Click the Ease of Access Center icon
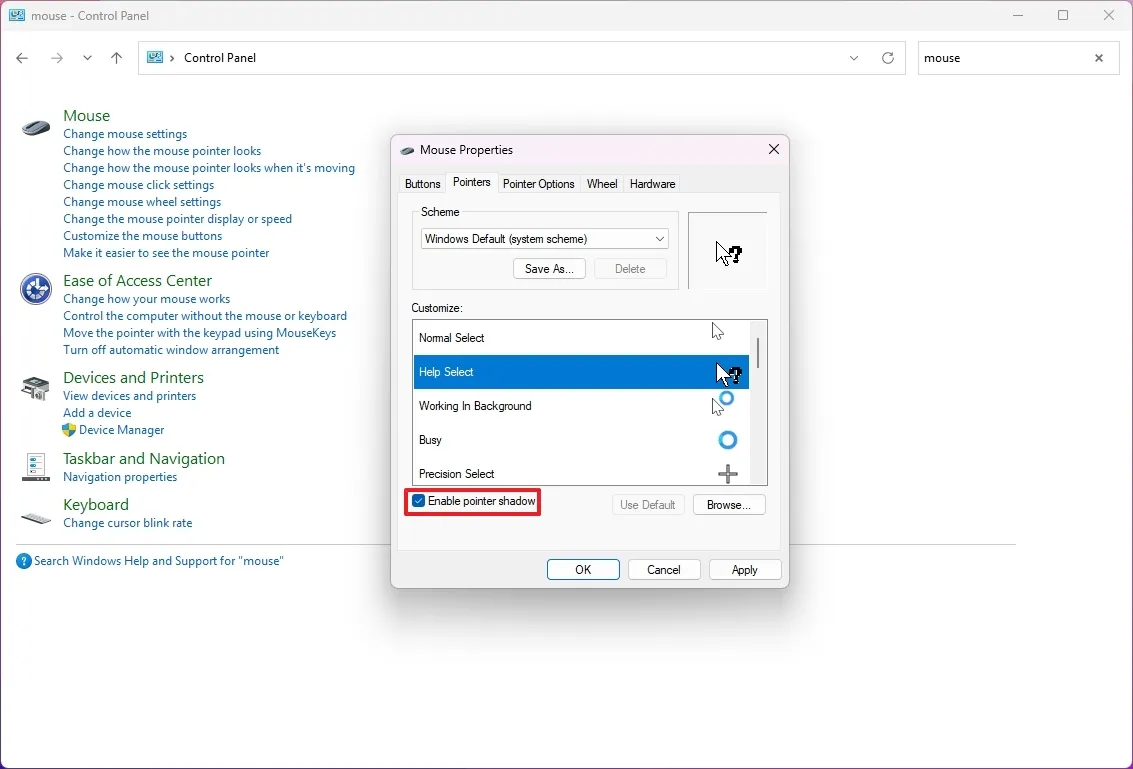The height and width of the screenshot is (769, 1133). tap(35, 289)
